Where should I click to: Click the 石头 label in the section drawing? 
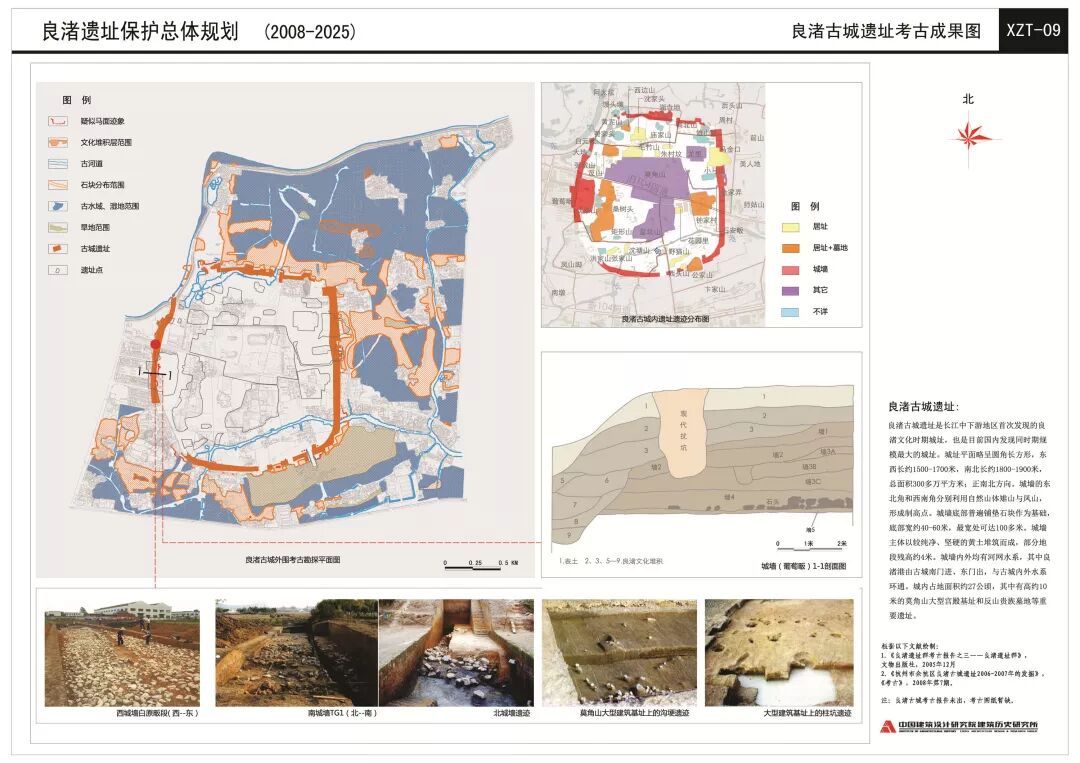[773, 503]
